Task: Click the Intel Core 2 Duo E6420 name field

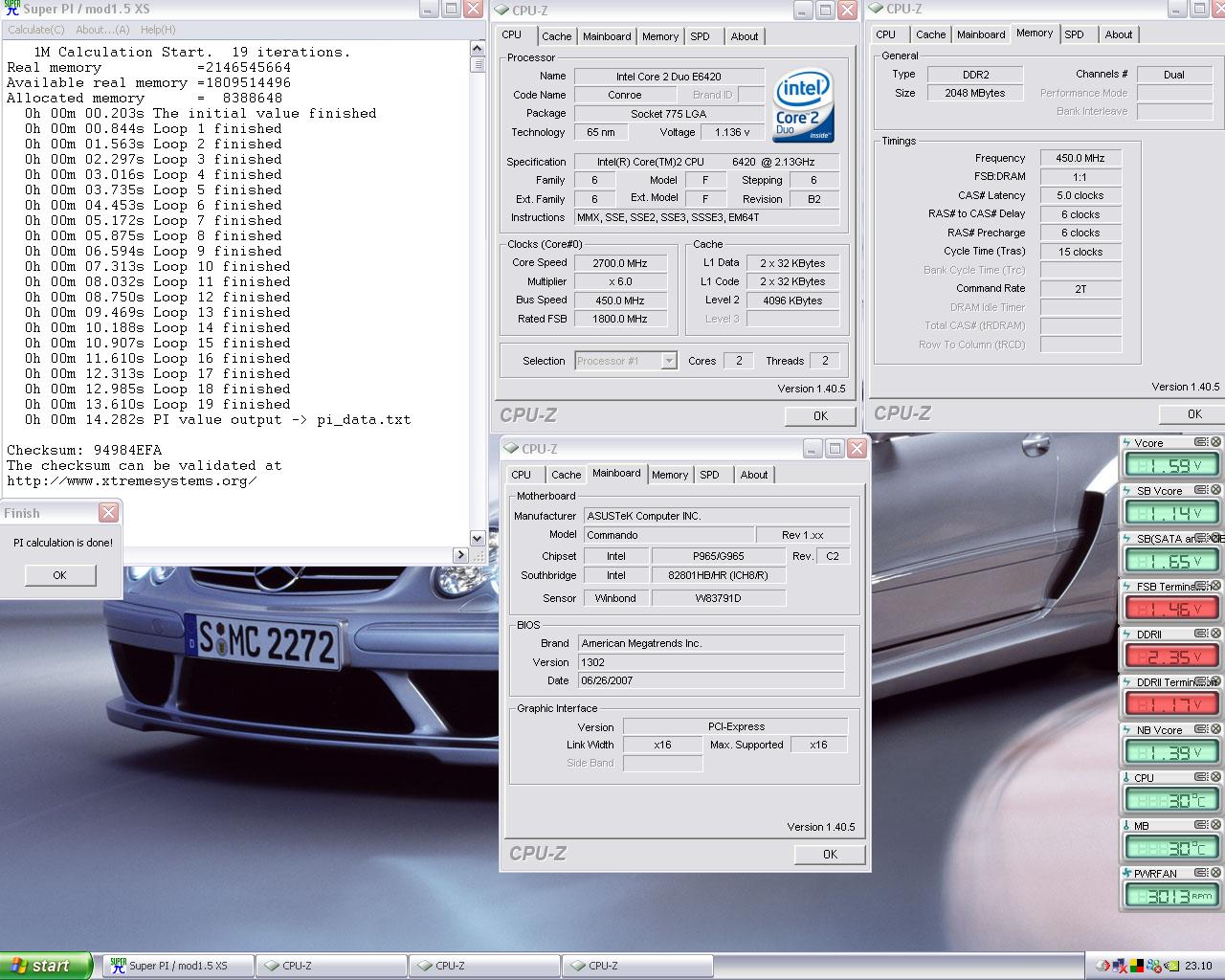Action: 669,77
